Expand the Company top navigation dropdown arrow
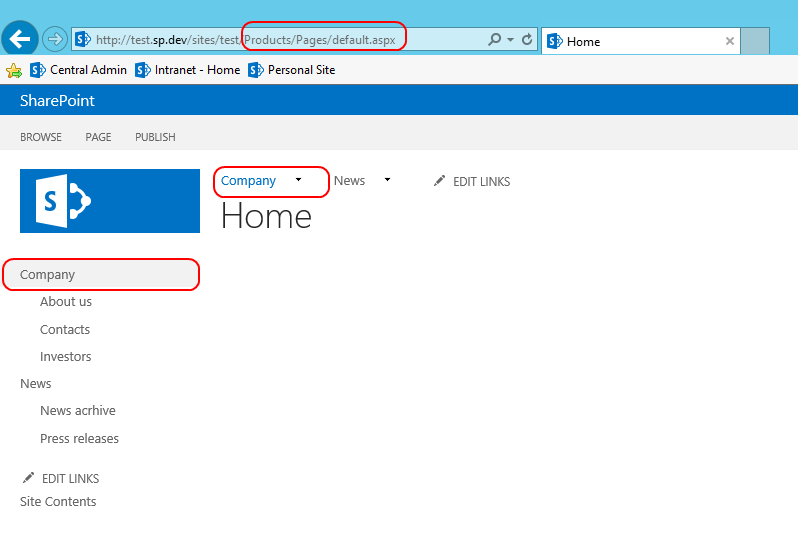The width and height of the screenshot is (798, 554). coord(298,180)
